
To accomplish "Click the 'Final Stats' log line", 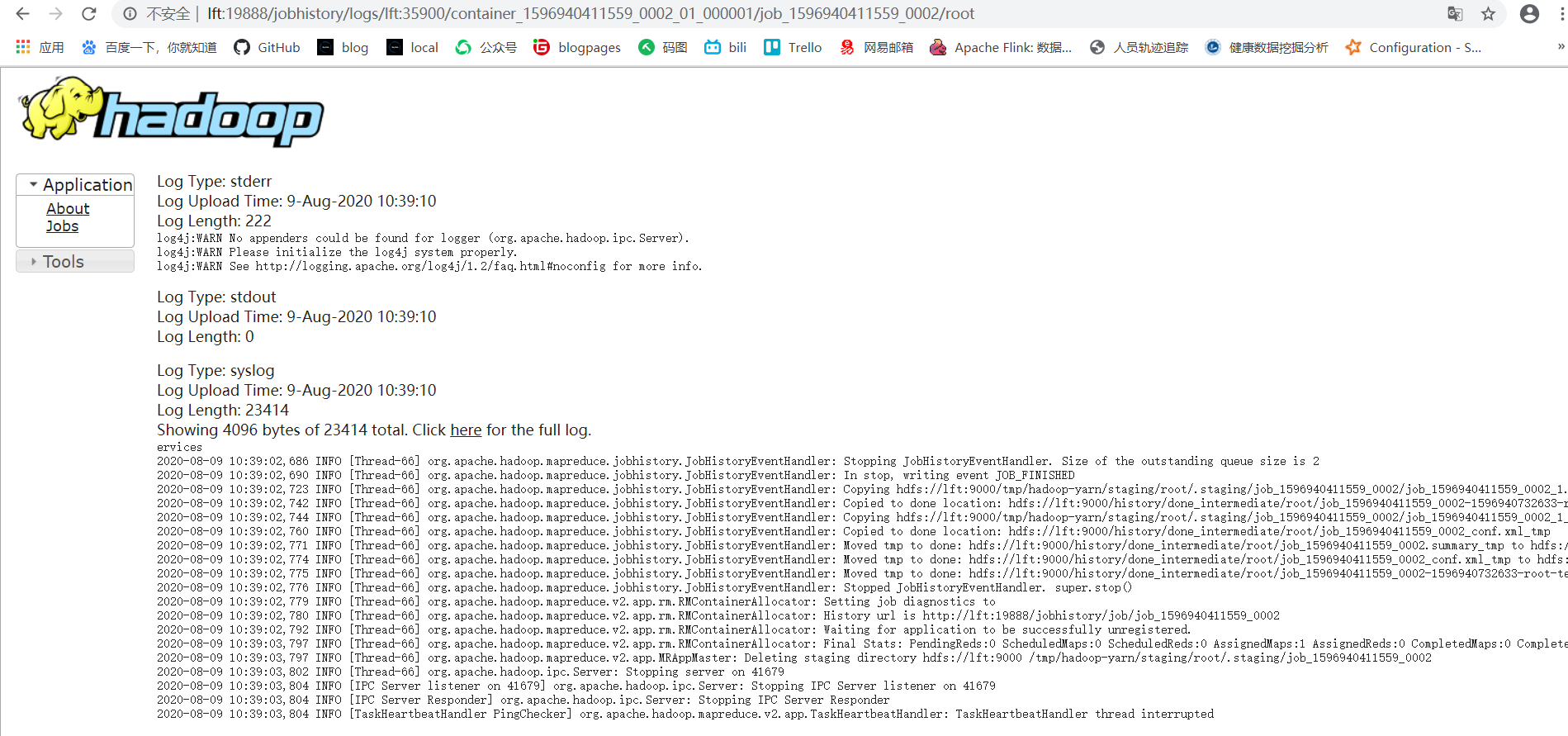I will point(862,644).
